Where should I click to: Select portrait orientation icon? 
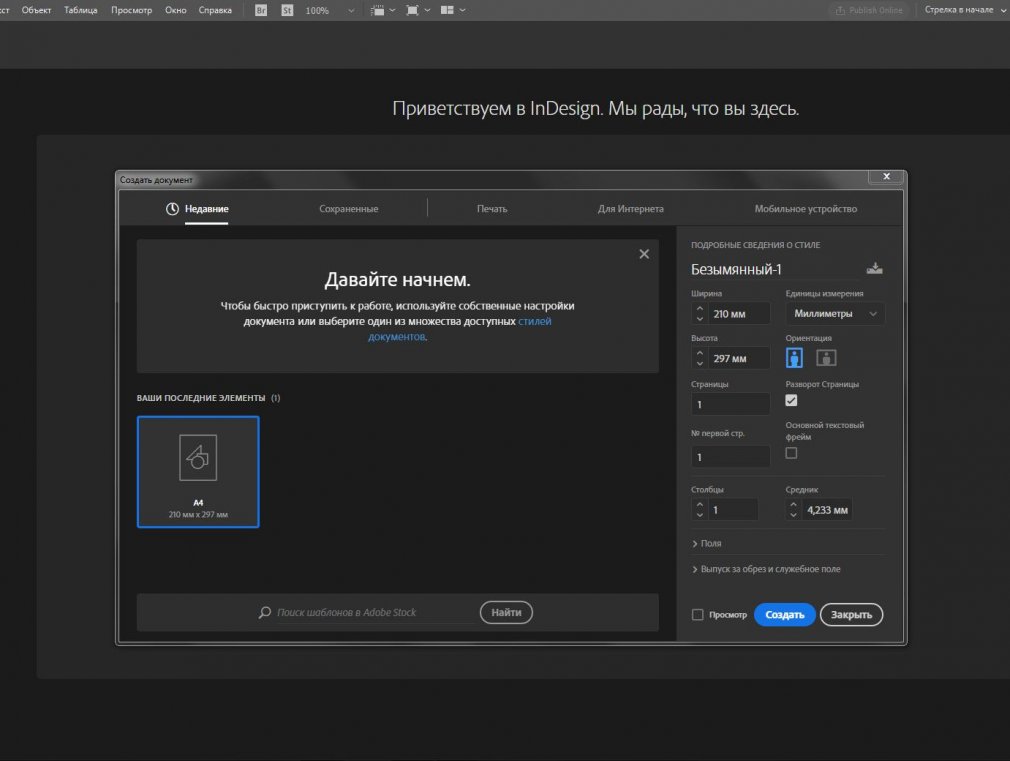coord(794,358)
